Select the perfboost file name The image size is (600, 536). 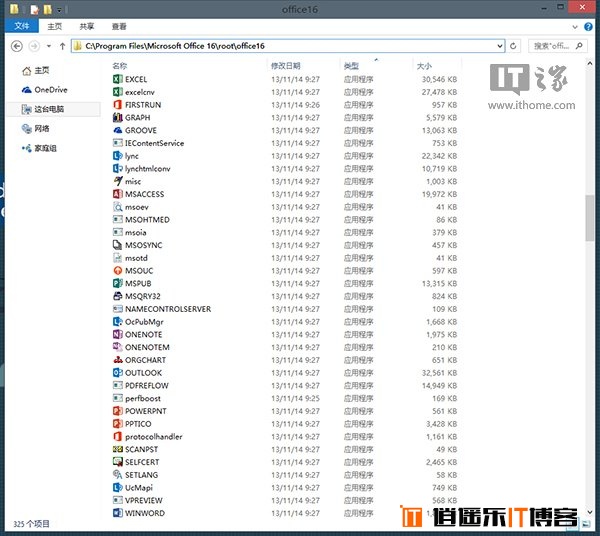coord(143,398)
